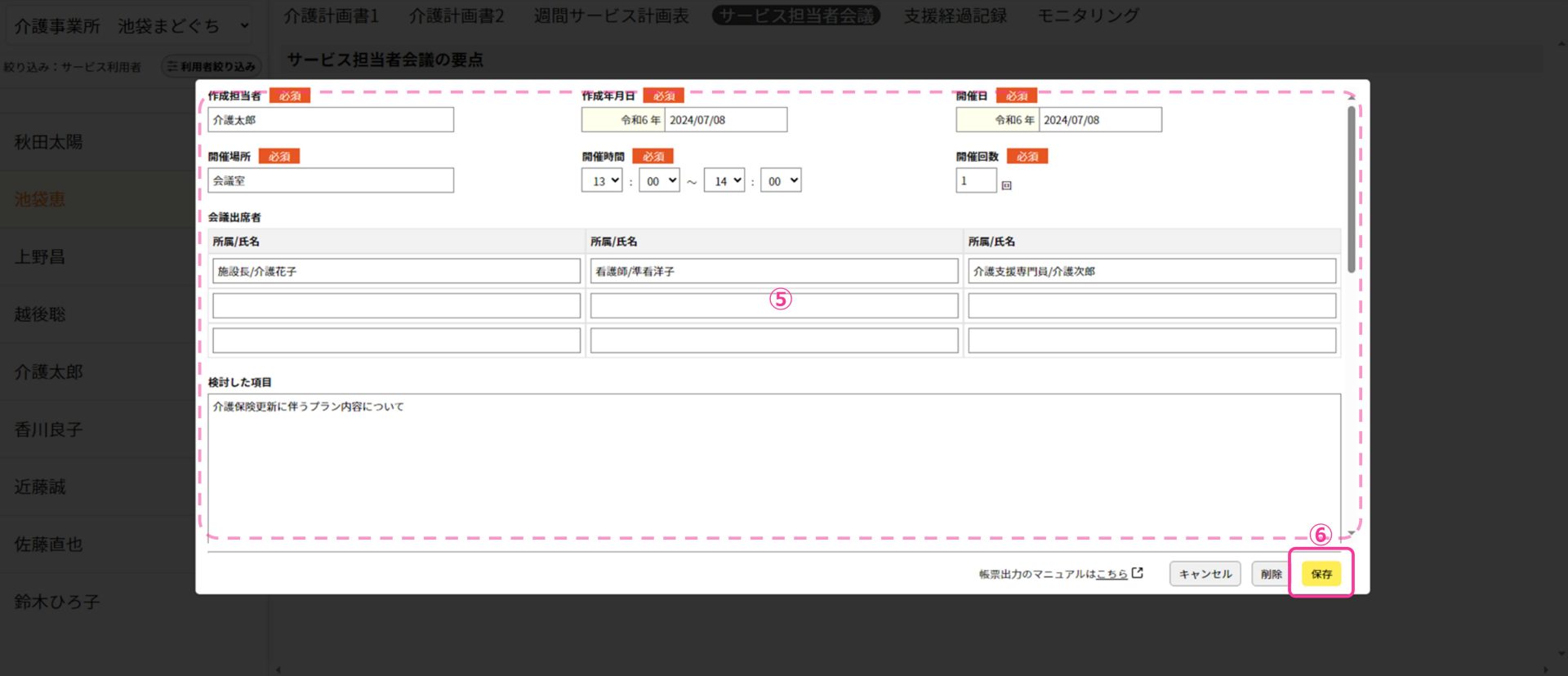Open the start hour dropdown showing 13
1568x676 pixels.
click(602, 180)
